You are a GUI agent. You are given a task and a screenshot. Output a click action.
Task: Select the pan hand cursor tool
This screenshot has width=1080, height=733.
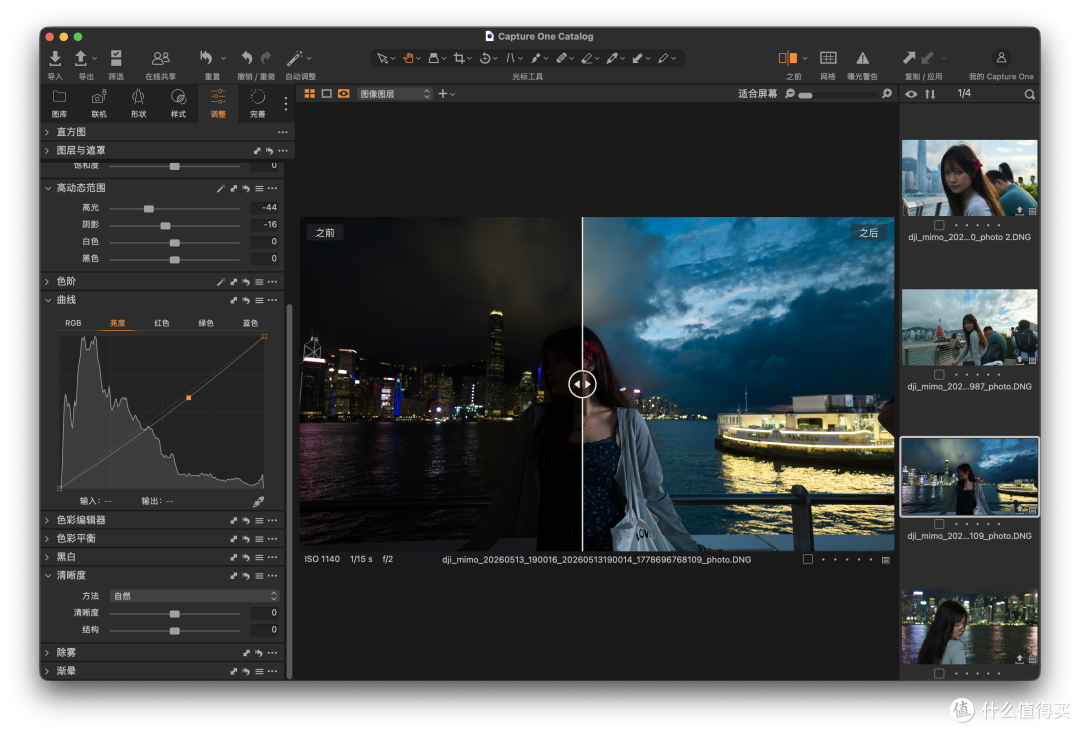pyautogui.click(x=408, y=59)
